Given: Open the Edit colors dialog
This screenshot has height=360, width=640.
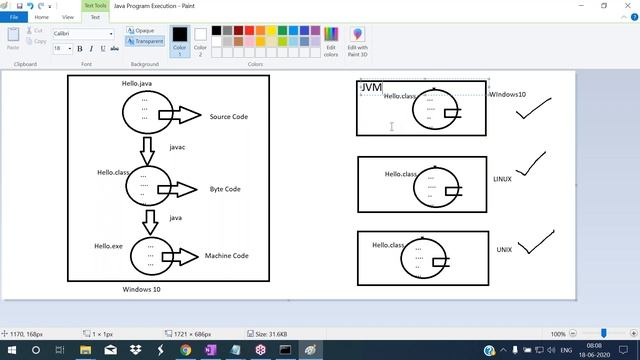Looking at the screenshot, I should 331,41.
